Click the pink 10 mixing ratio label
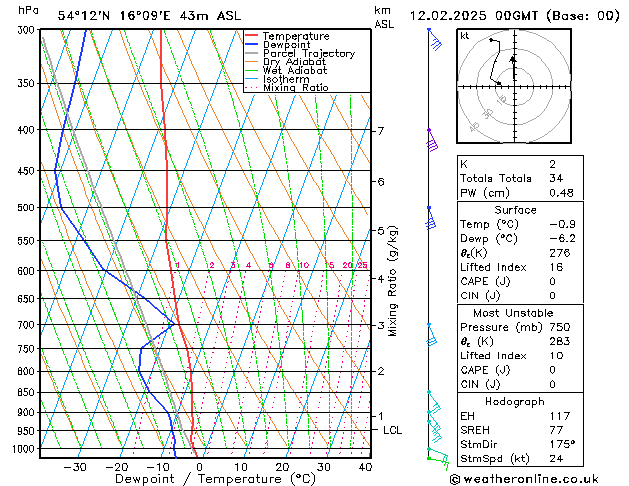 click(304, 265)
